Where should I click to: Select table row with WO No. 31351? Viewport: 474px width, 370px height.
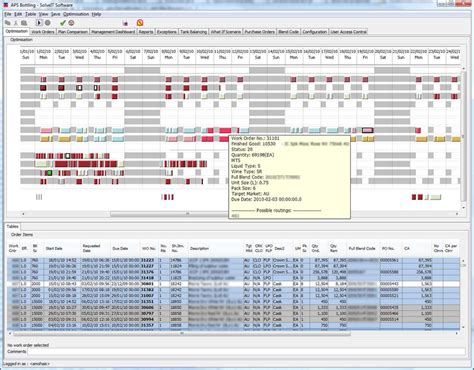coord(233,302)
